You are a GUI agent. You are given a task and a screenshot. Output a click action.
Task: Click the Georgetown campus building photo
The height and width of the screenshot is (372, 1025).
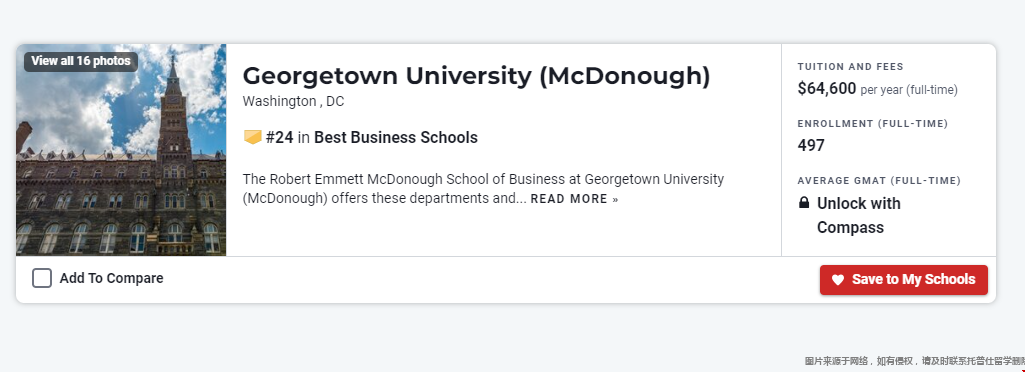pos(121,150)
